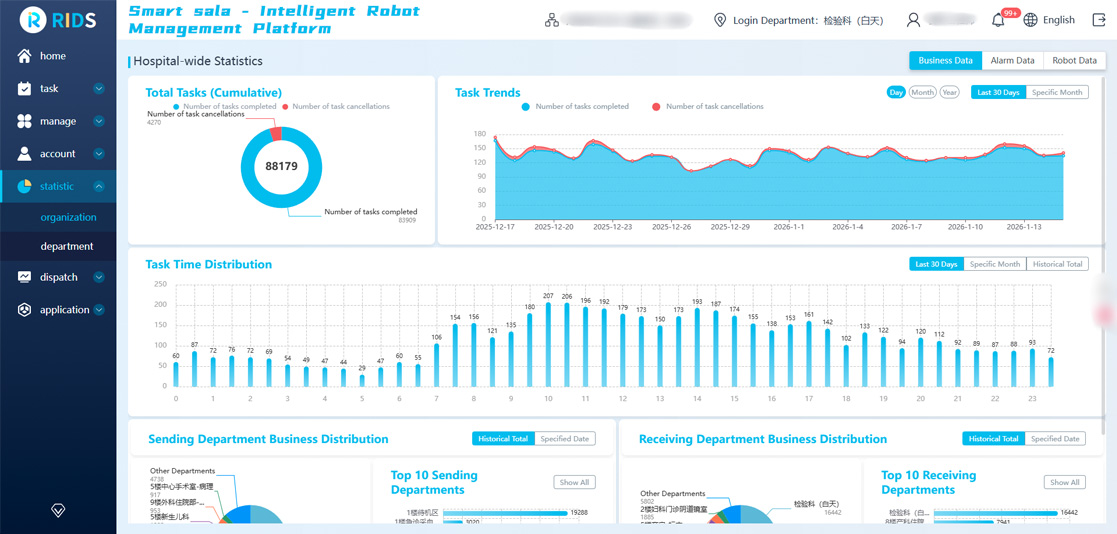Click the dispatch chart icon
The image size is (1117, 534).
point(24,277)
